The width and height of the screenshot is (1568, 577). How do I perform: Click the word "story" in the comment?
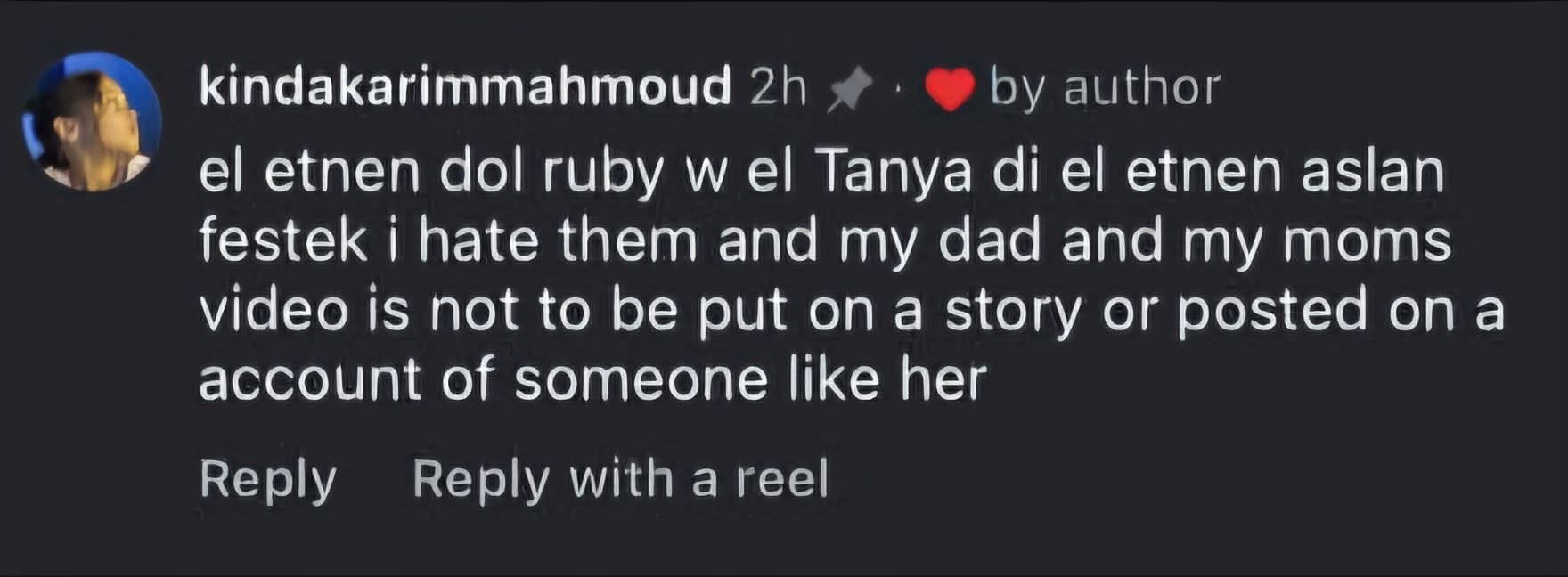click(x=1013, y=312)
